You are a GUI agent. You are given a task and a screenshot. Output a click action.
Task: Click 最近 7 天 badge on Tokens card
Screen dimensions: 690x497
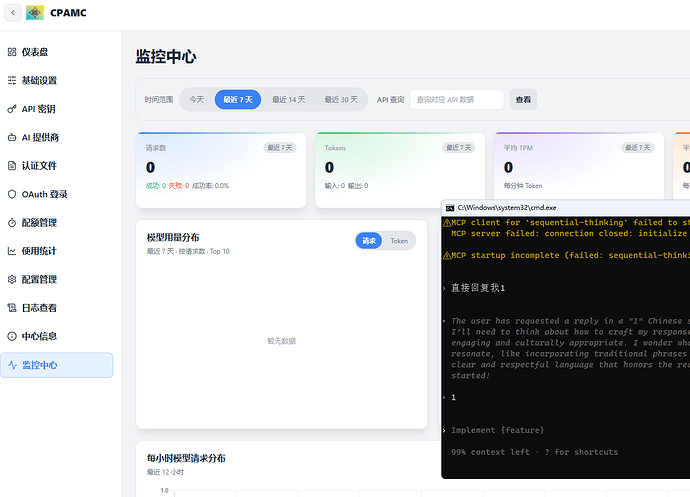[459, 147]
